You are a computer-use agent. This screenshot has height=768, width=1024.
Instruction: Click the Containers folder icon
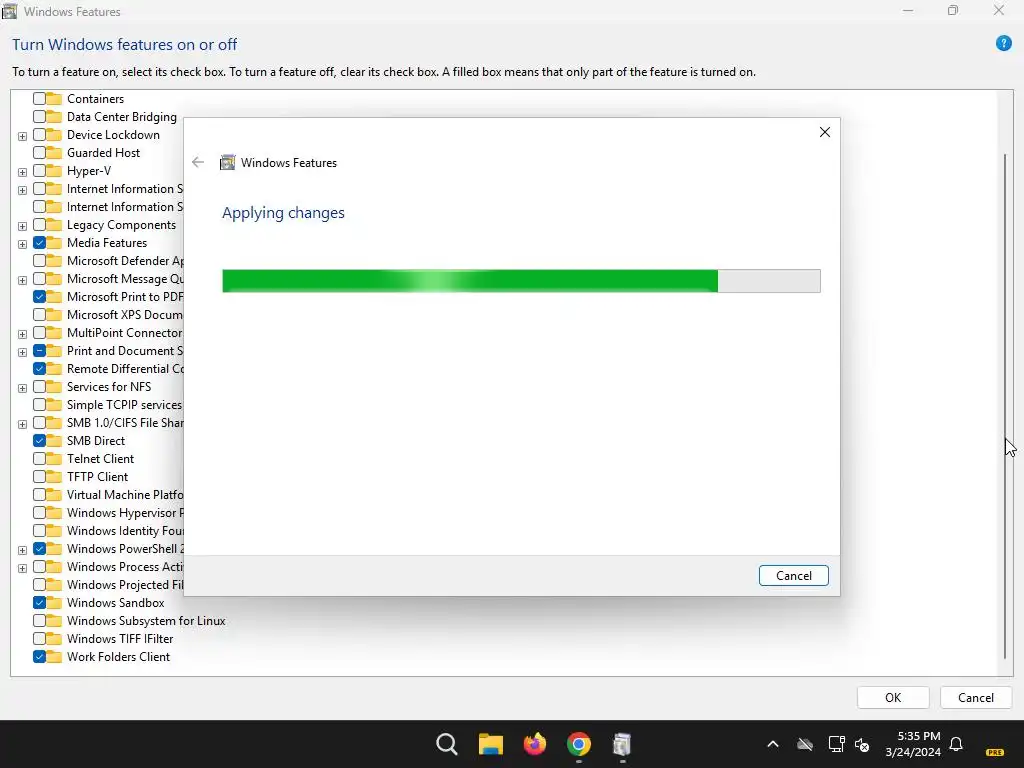pos(54,99)
